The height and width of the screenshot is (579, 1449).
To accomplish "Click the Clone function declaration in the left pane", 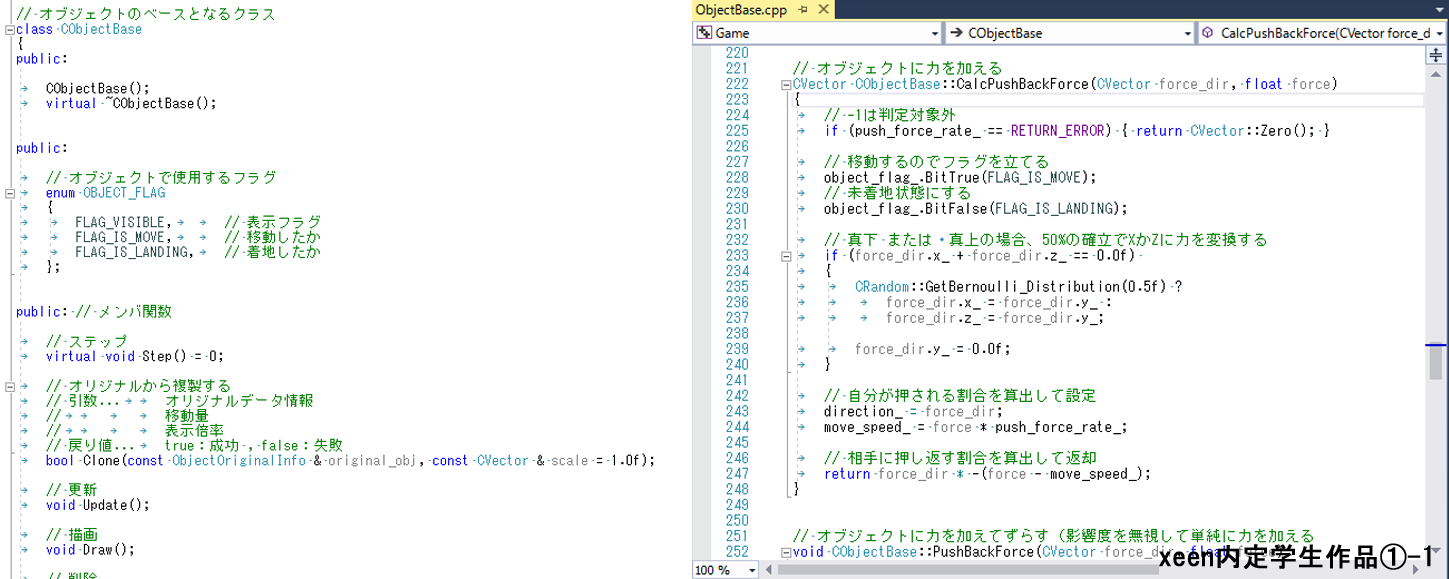I will 350,461.
